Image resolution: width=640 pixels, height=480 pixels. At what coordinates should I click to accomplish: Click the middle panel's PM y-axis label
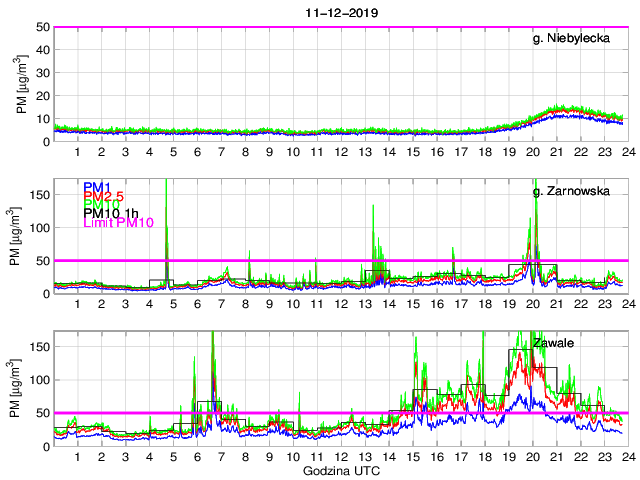pos(21,237)
